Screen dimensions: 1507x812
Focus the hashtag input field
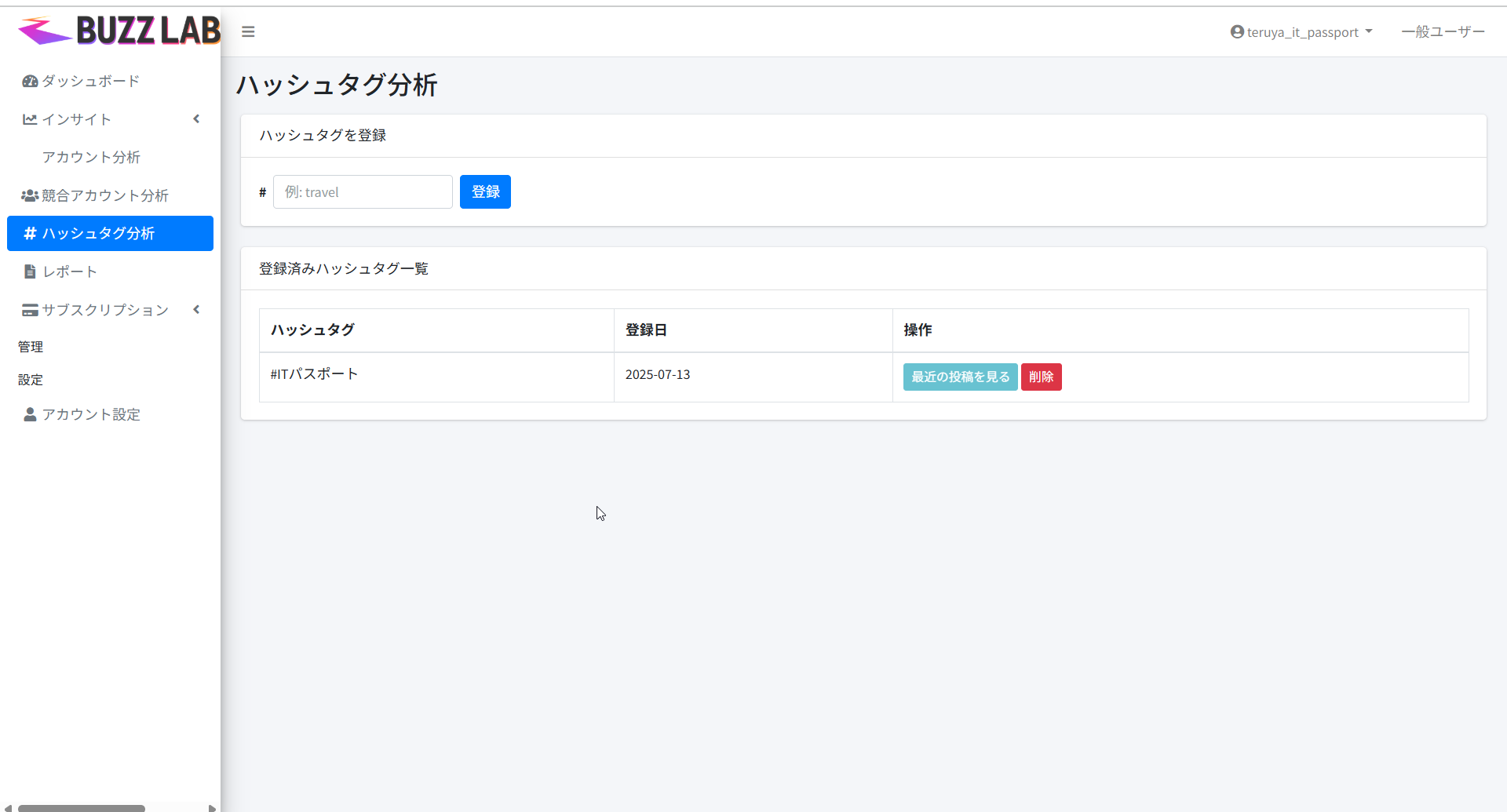click(x=363, y=192)
